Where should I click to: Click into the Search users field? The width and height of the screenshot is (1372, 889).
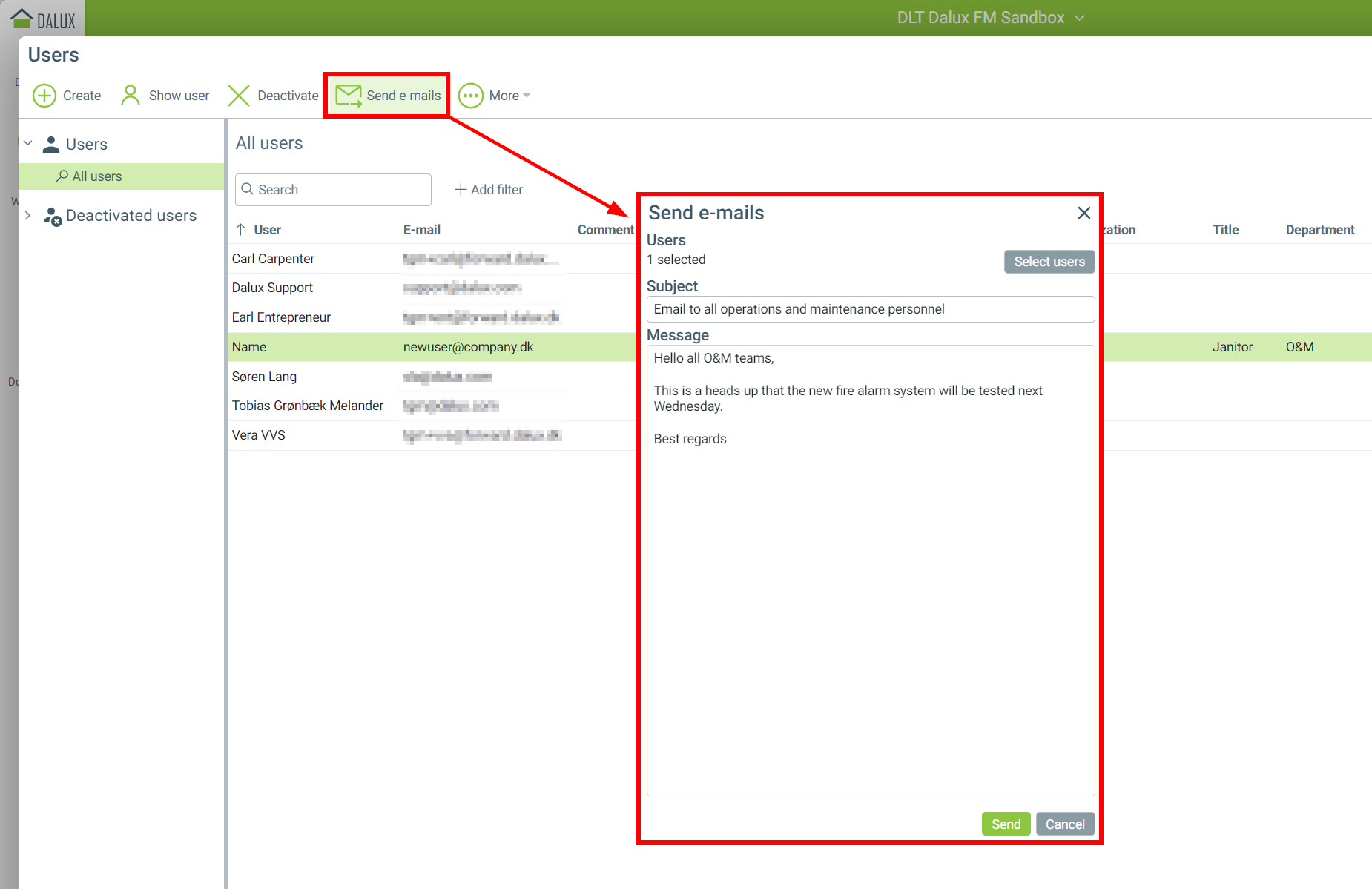click(341, 190)
